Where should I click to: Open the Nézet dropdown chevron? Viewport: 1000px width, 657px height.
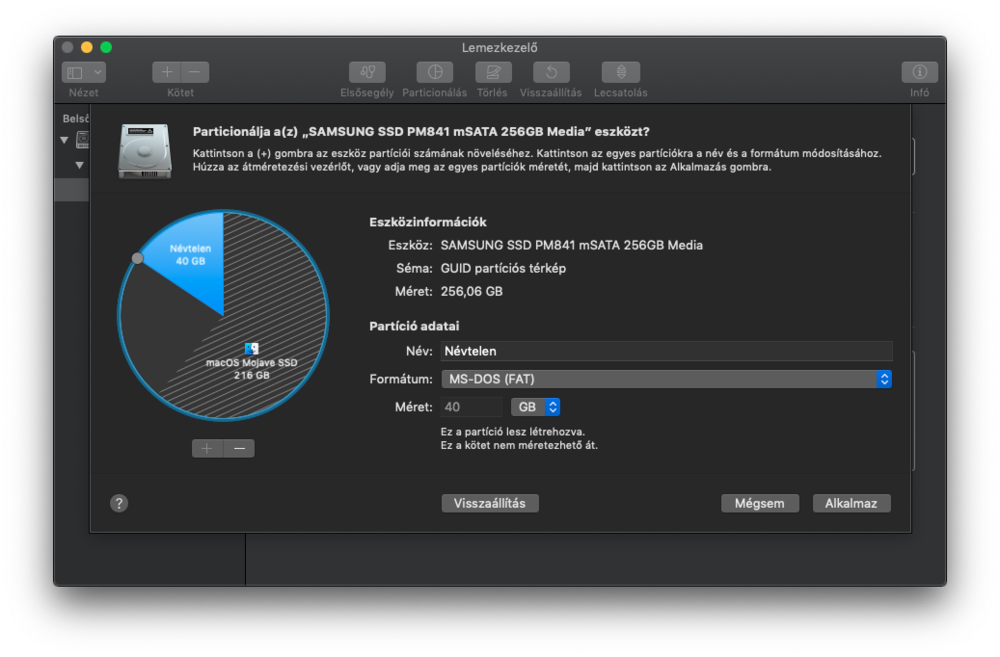[98, 73]
